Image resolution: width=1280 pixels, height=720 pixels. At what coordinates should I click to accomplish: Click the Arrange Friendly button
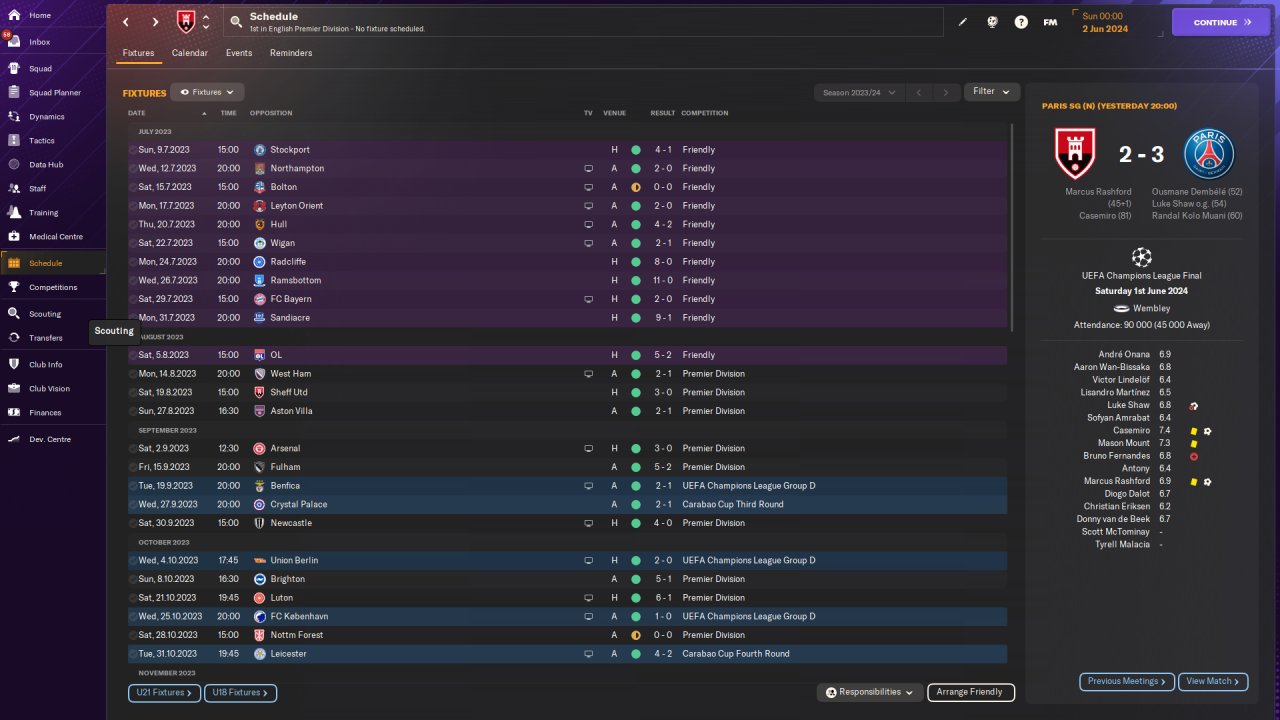[970, 692]
